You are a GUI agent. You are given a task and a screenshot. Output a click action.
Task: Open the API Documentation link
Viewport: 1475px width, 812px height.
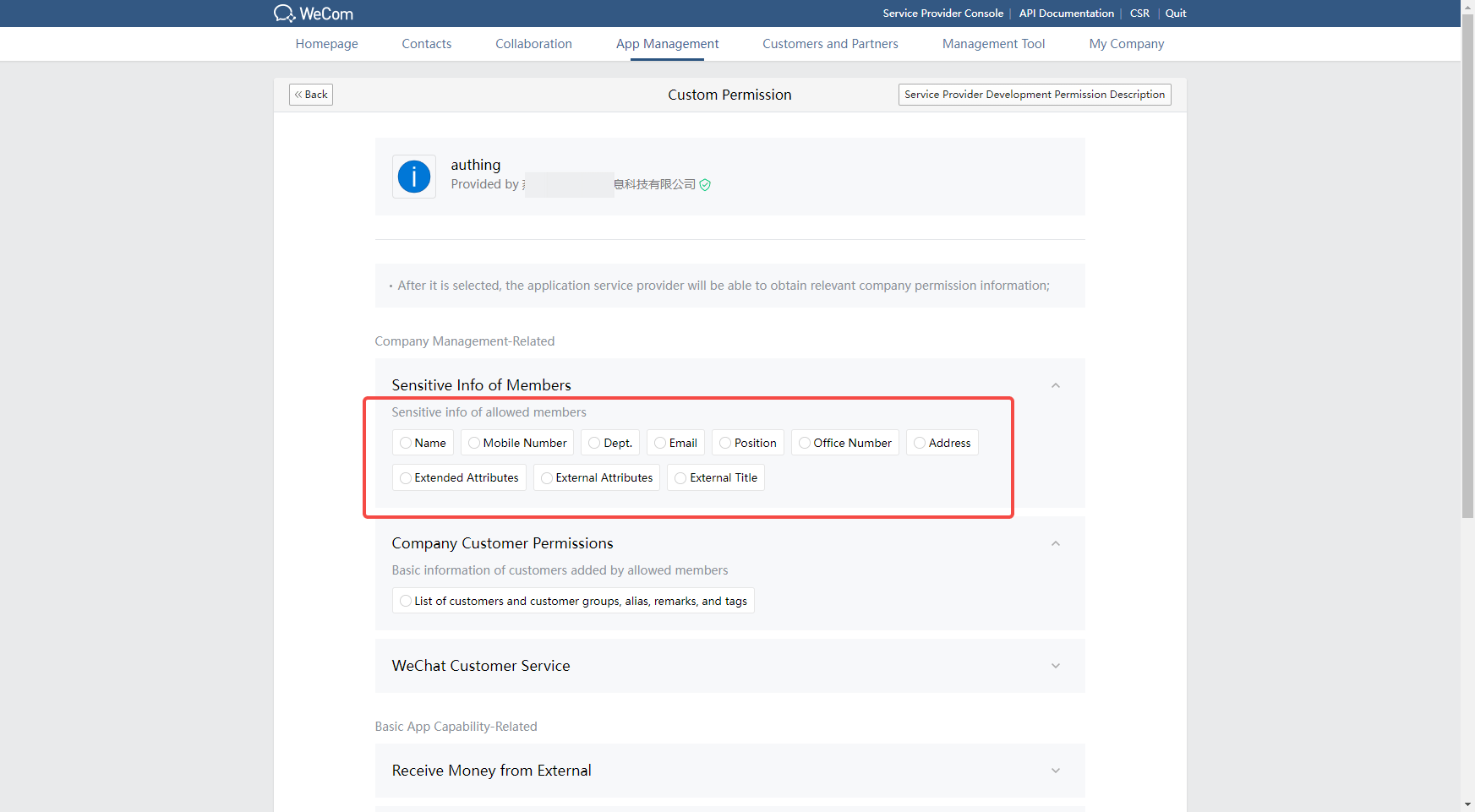tap(1066, 14)
